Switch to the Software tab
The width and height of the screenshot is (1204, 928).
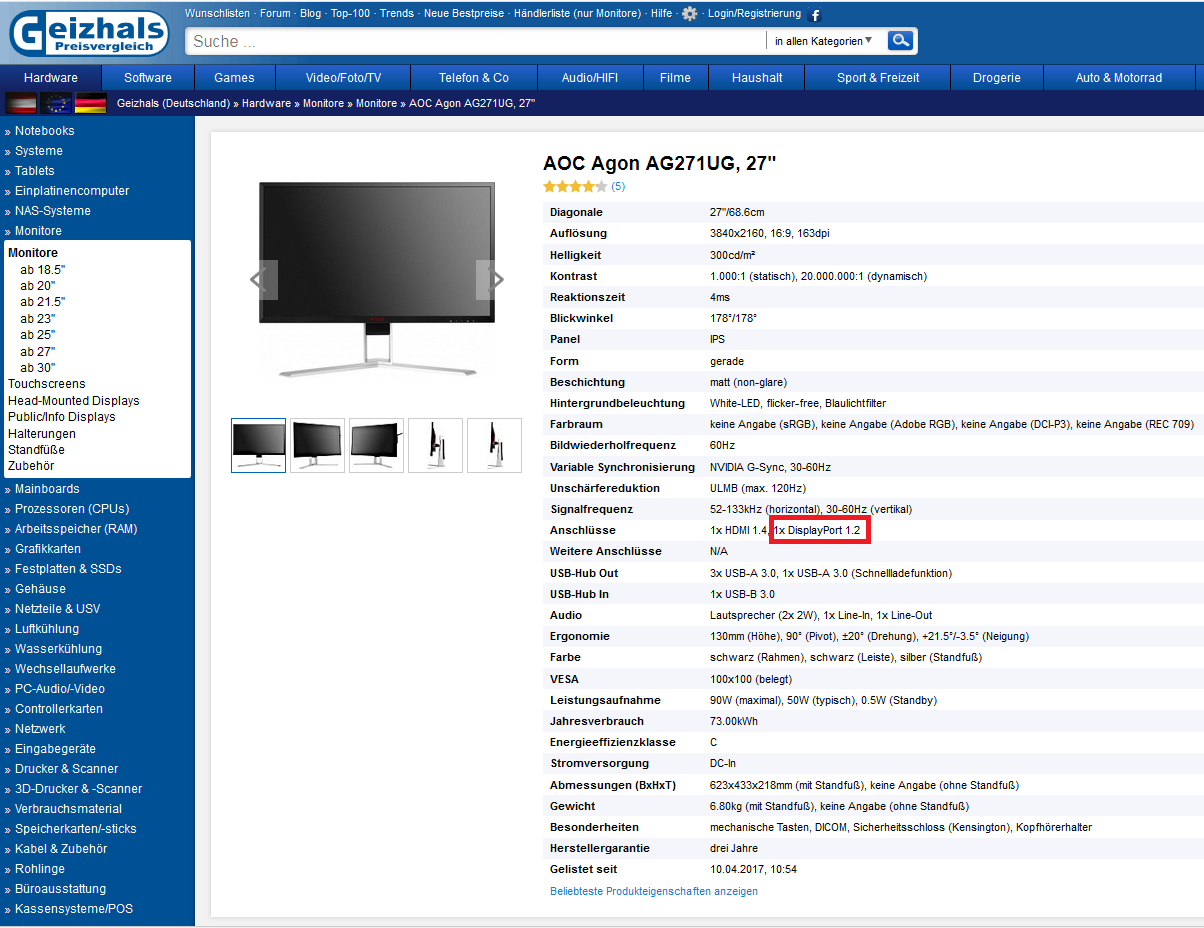[147, 76]
